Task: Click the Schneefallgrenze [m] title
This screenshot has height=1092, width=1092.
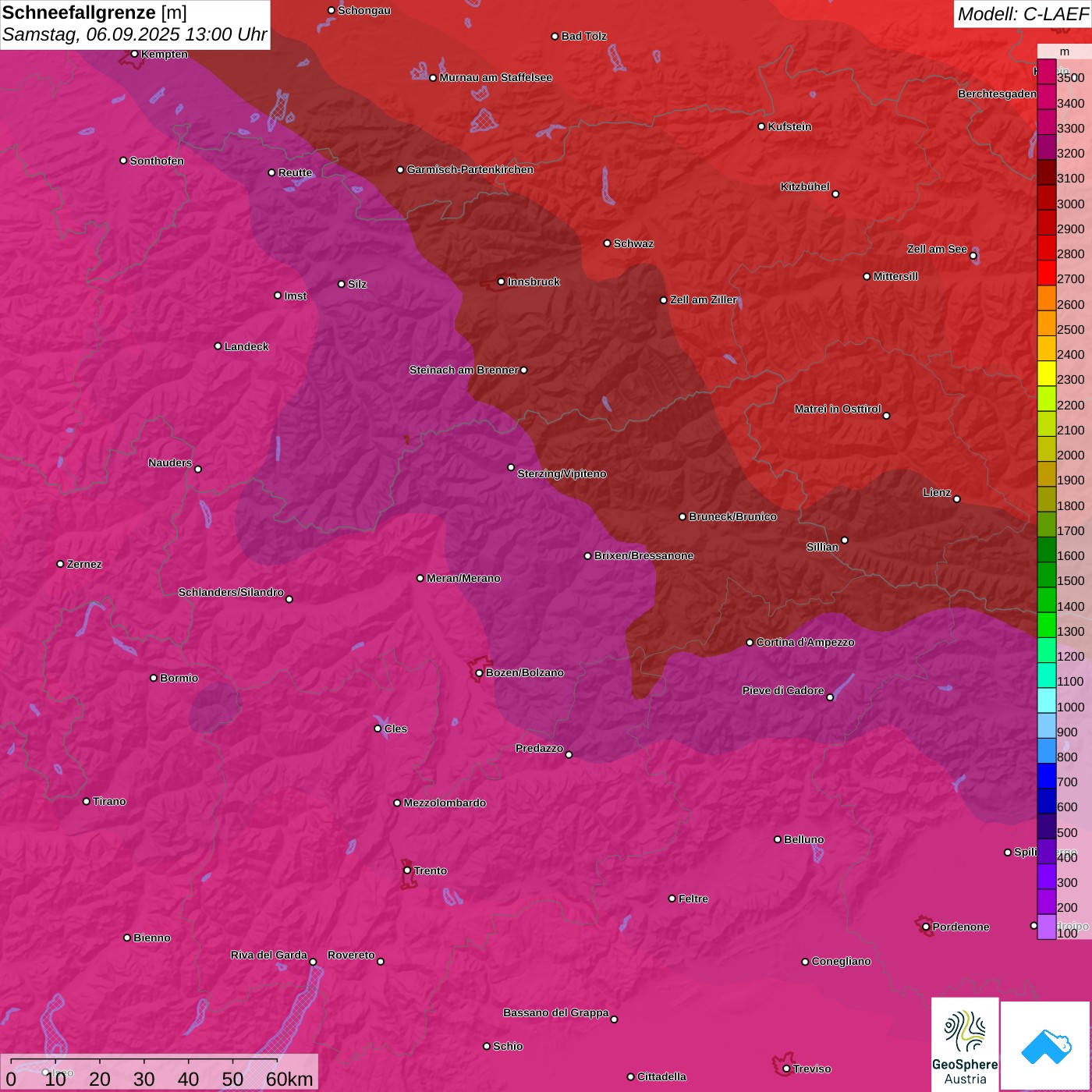Action: pyautogui.click(x=94, y=12)
